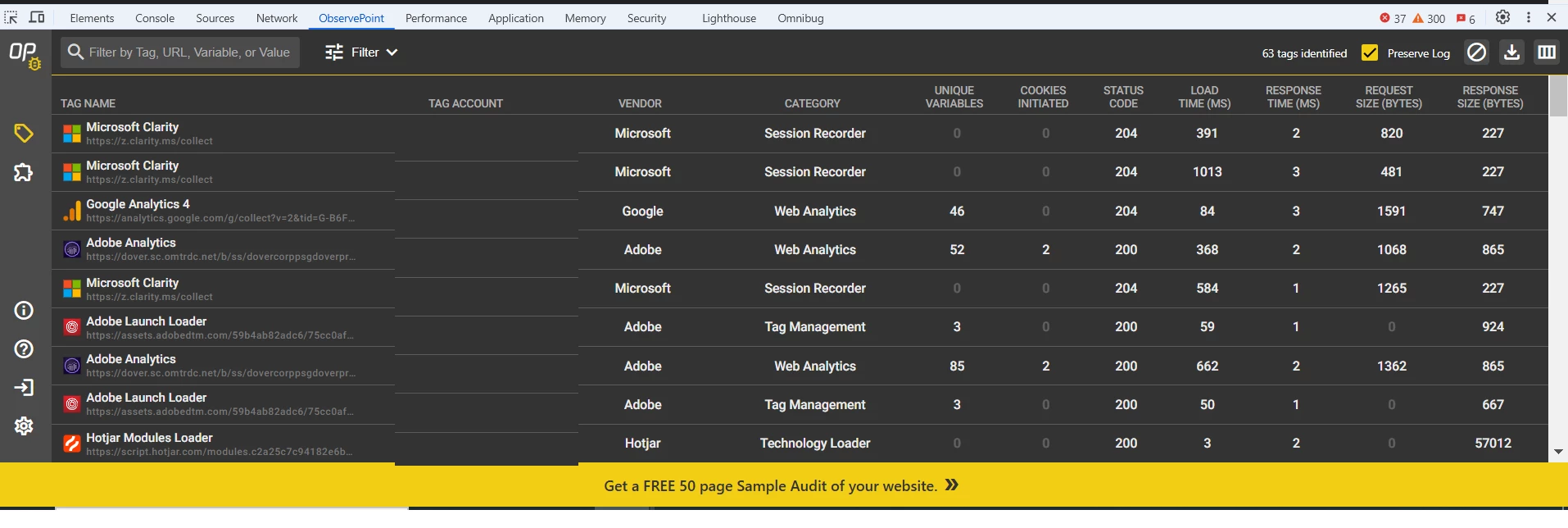1568x528 pixels.
Task: Open the Lighthouse tab
Action: [x=729, y=18]
